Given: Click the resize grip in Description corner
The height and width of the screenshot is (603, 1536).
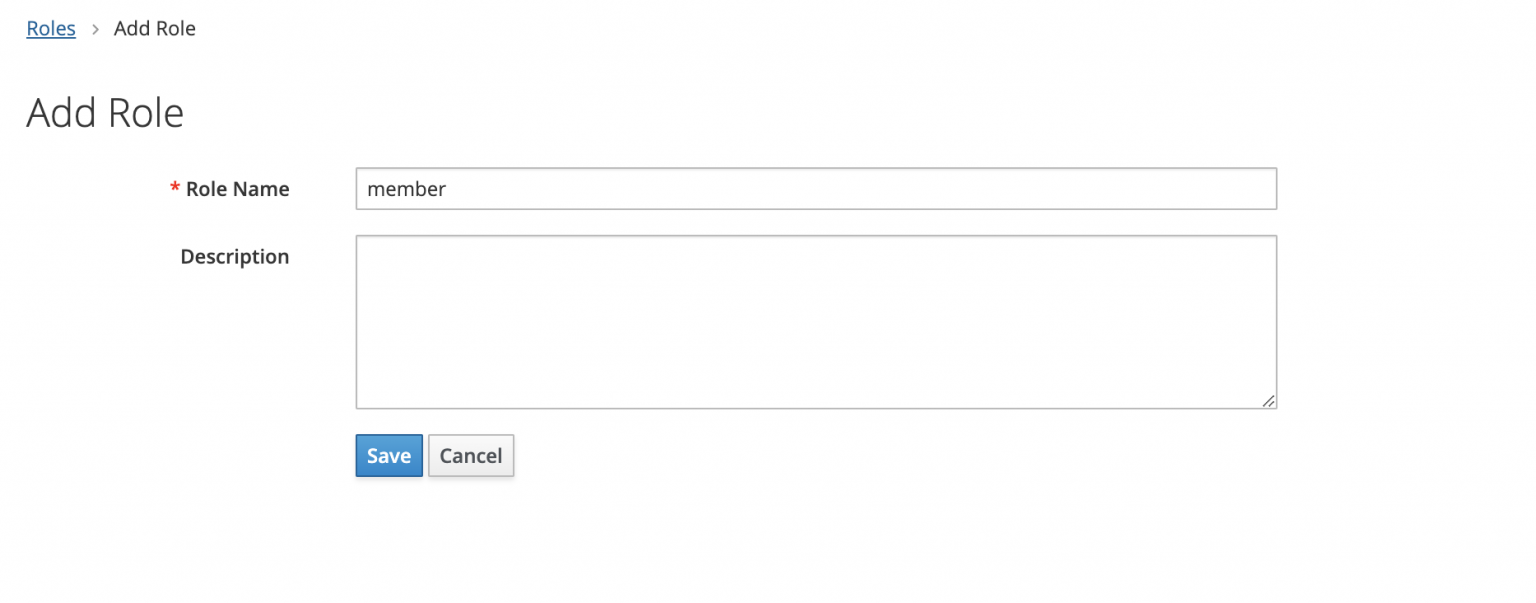Looking at the screenshot, I should click(1268, 400).
